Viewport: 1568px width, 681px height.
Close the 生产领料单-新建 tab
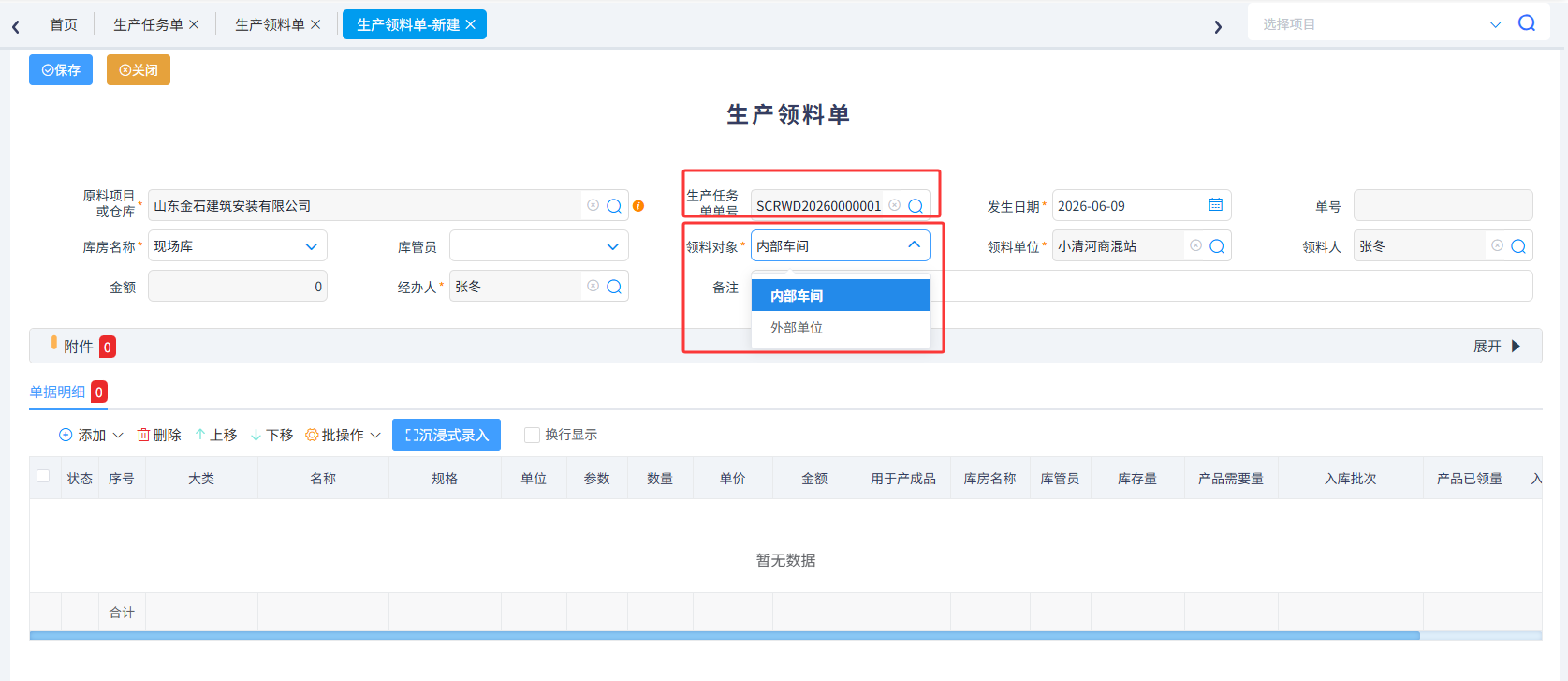click(471, 24)
